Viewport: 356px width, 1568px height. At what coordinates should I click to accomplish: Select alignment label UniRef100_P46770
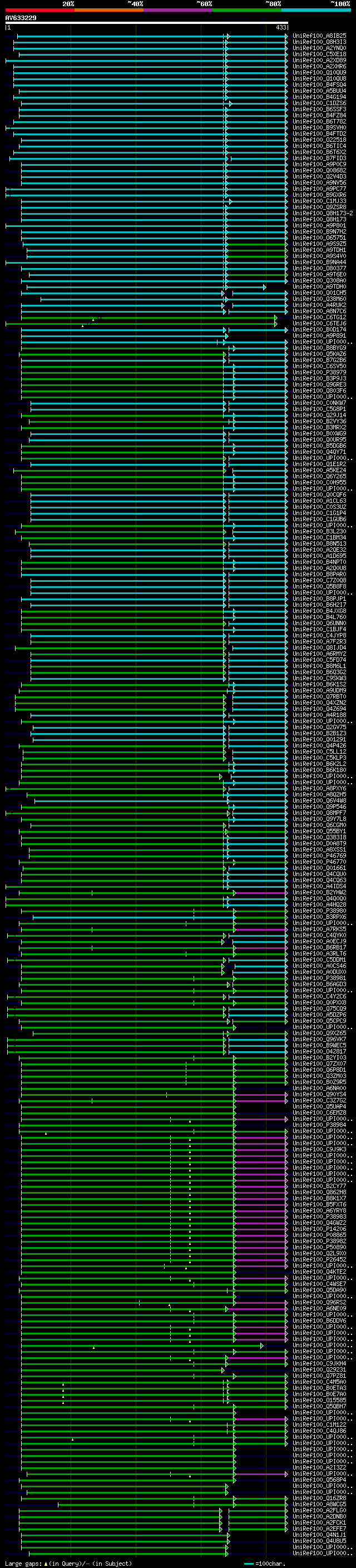tap(319, 861)
